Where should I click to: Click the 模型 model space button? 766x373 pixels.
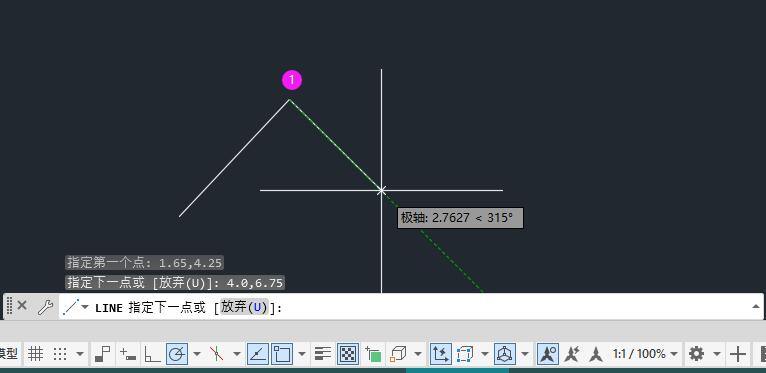(9, 353)
